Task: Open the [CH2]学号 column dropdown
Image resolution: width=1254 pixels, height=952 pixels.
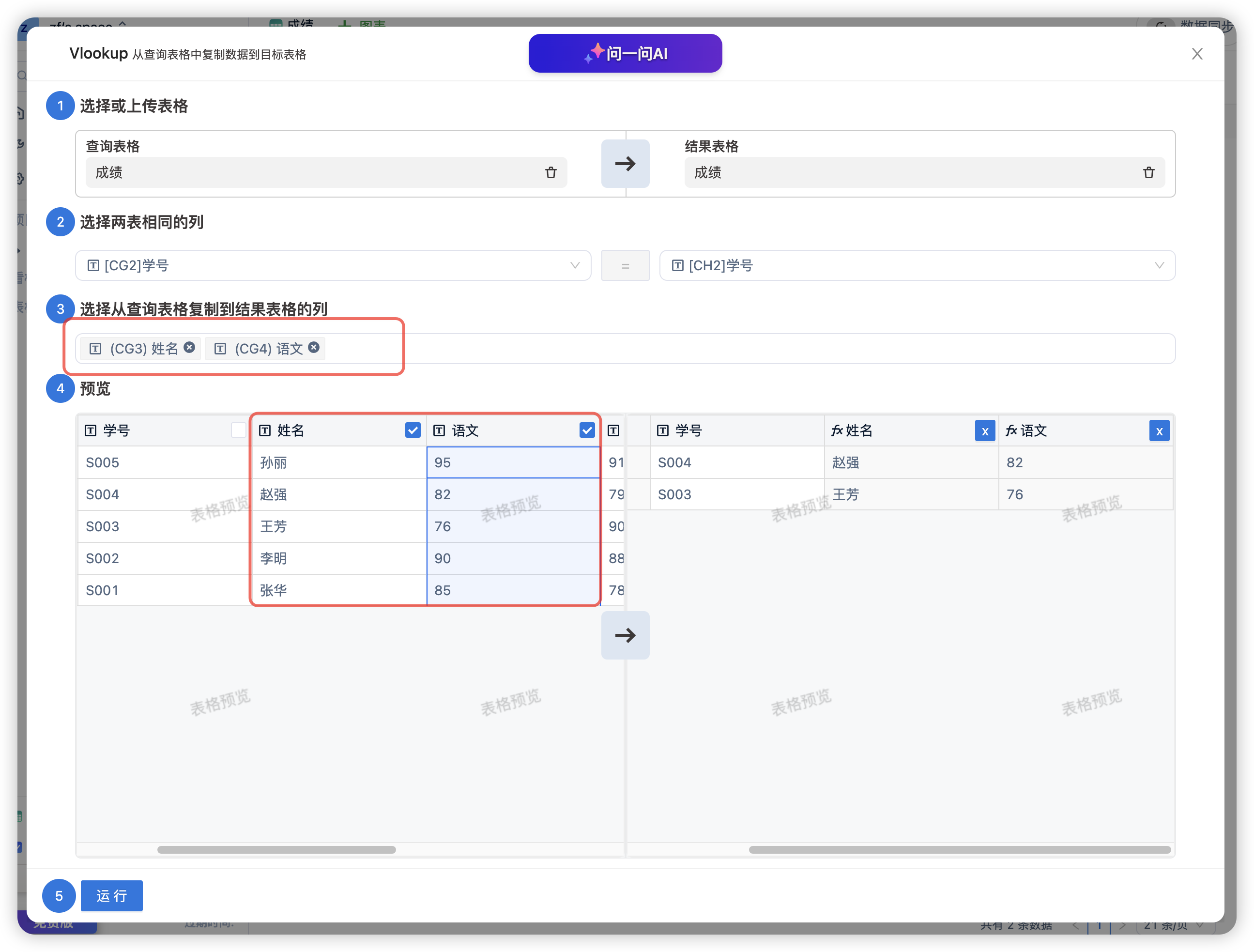Action: click(x=917, y=265)
